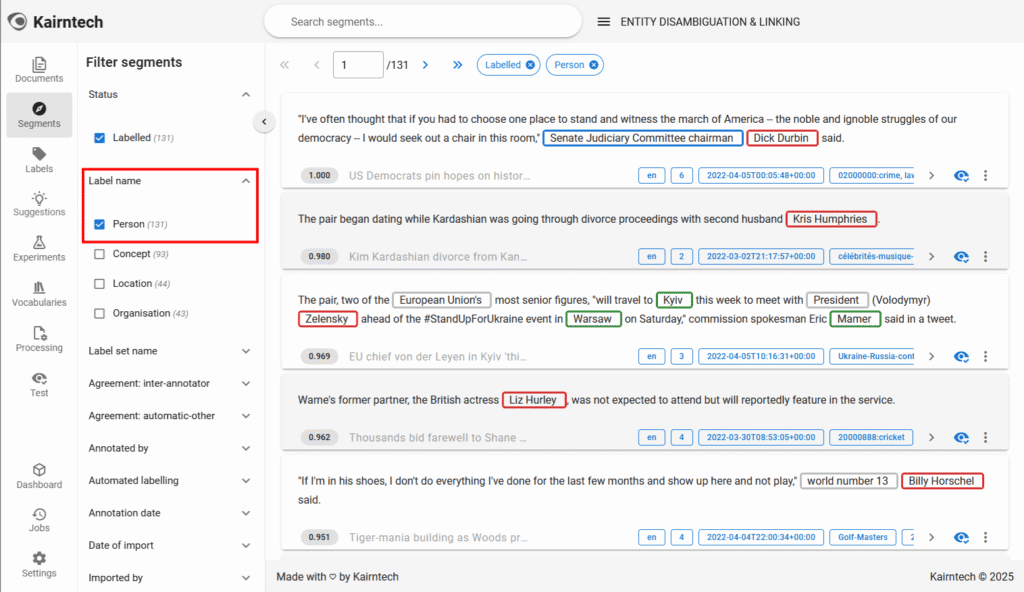This screenshot has height=592, width=1024.
Task: Click the Search segments input field
Action: click(422, 21)
